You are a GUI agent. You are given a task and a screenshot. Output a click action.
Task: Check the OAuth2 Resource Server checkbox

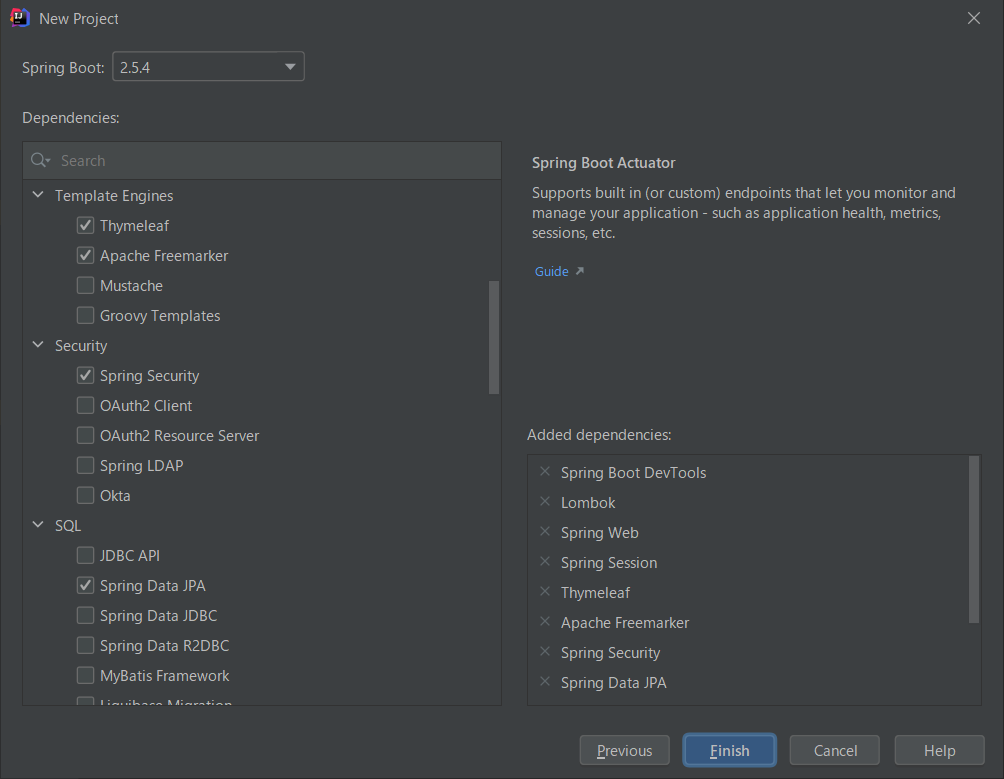(85, 435)
